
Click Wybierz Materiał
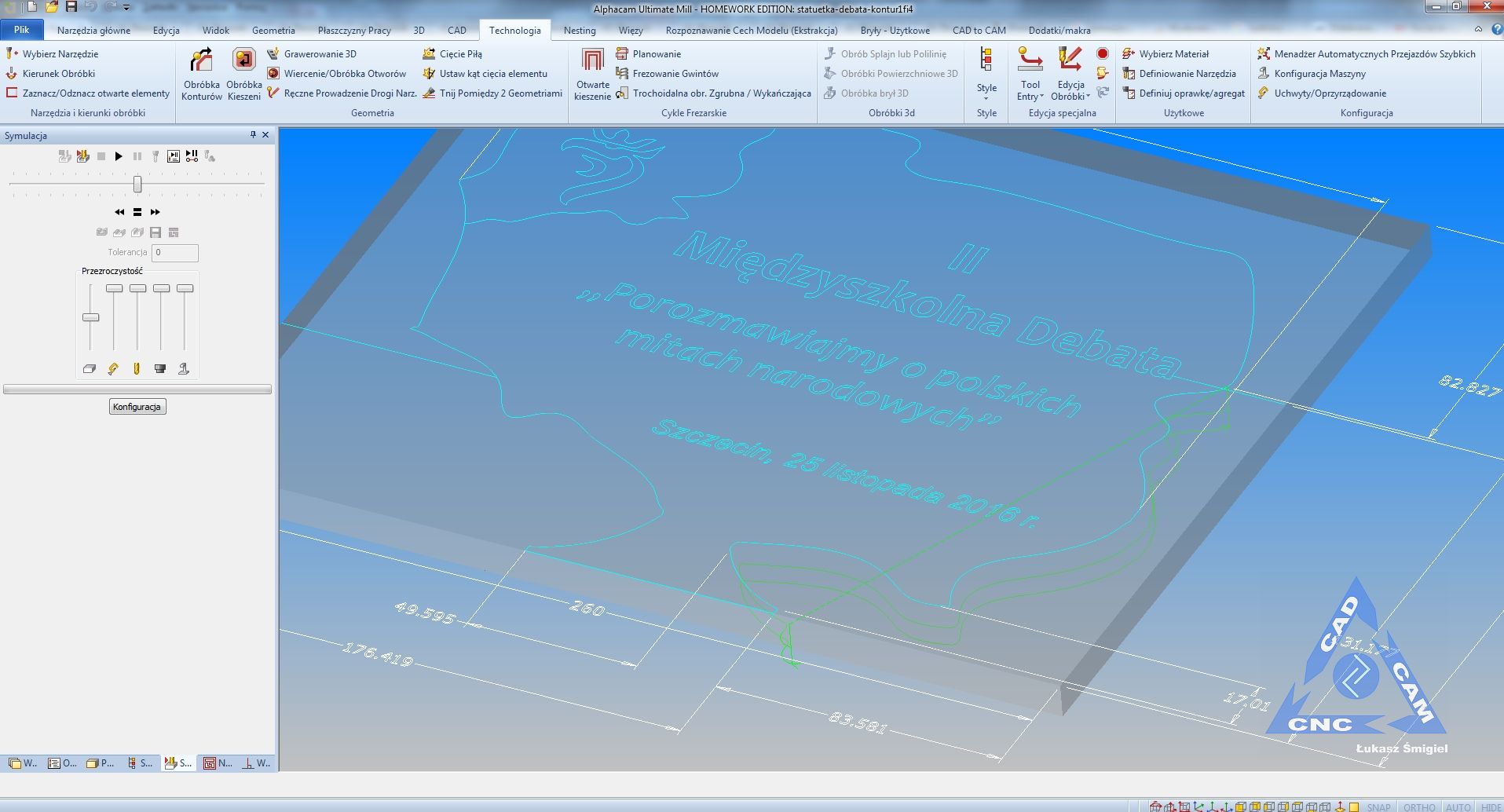[1166, 53]
